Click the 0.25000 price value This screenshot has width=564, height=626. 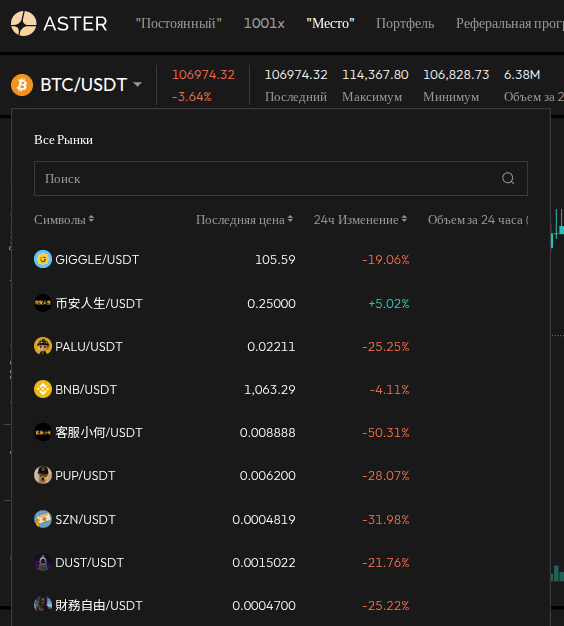click(271, 303)
